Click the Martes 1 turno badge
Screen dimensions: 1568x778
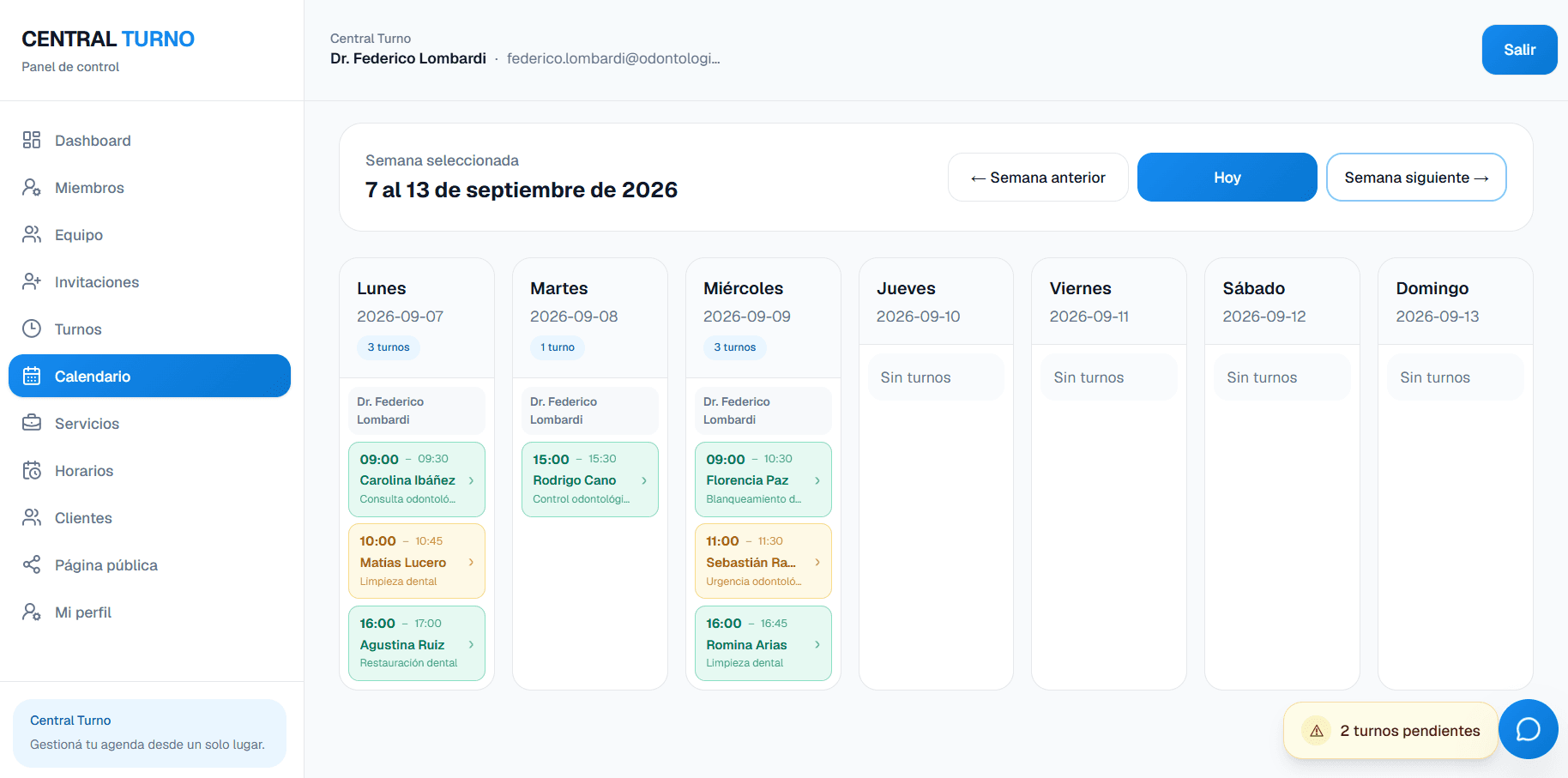[x=558, y=347]
